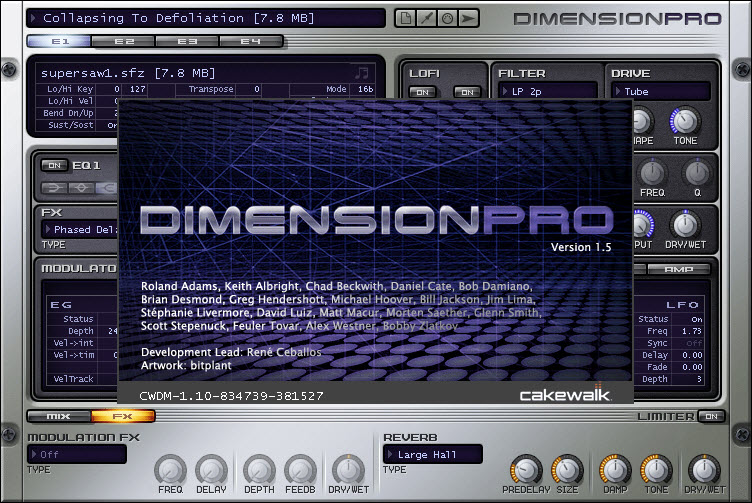This screenshot has height=503, width=752.
Task: Switch to element tab E2
Action: point(123,41)
